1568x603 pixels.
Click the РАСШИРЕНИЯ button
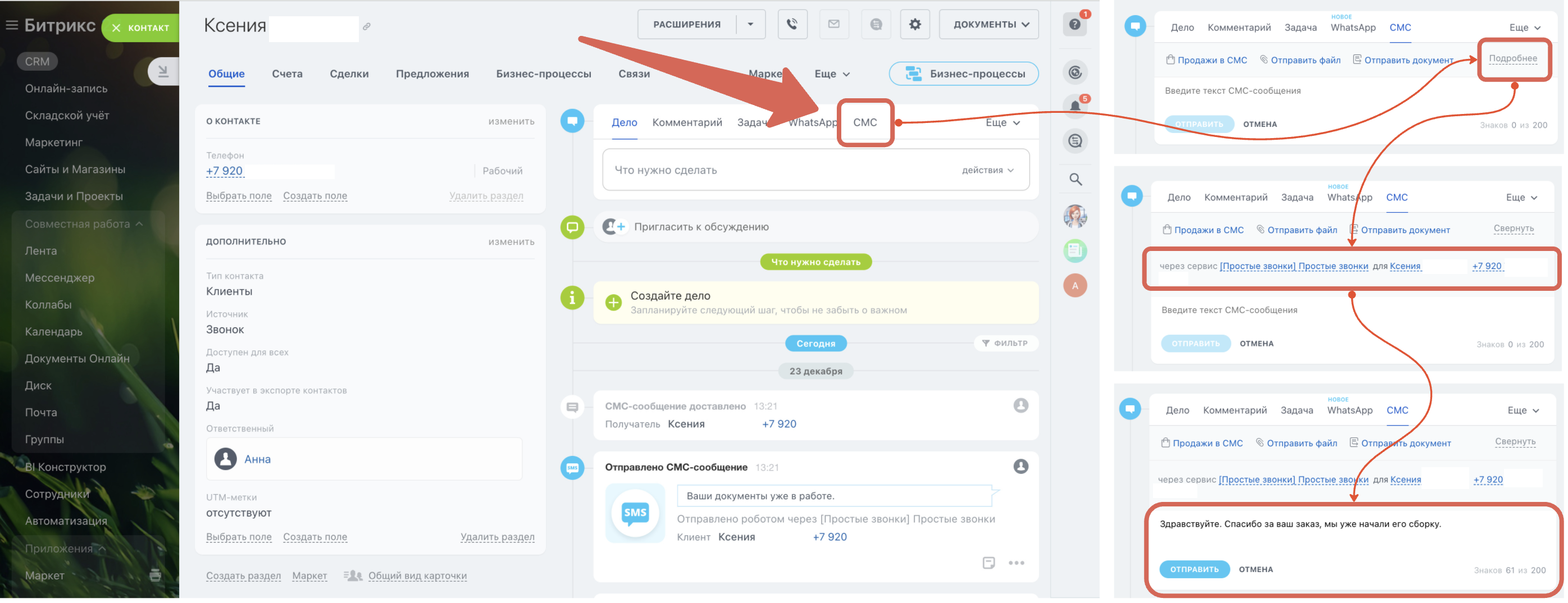(x=687, y=24)
